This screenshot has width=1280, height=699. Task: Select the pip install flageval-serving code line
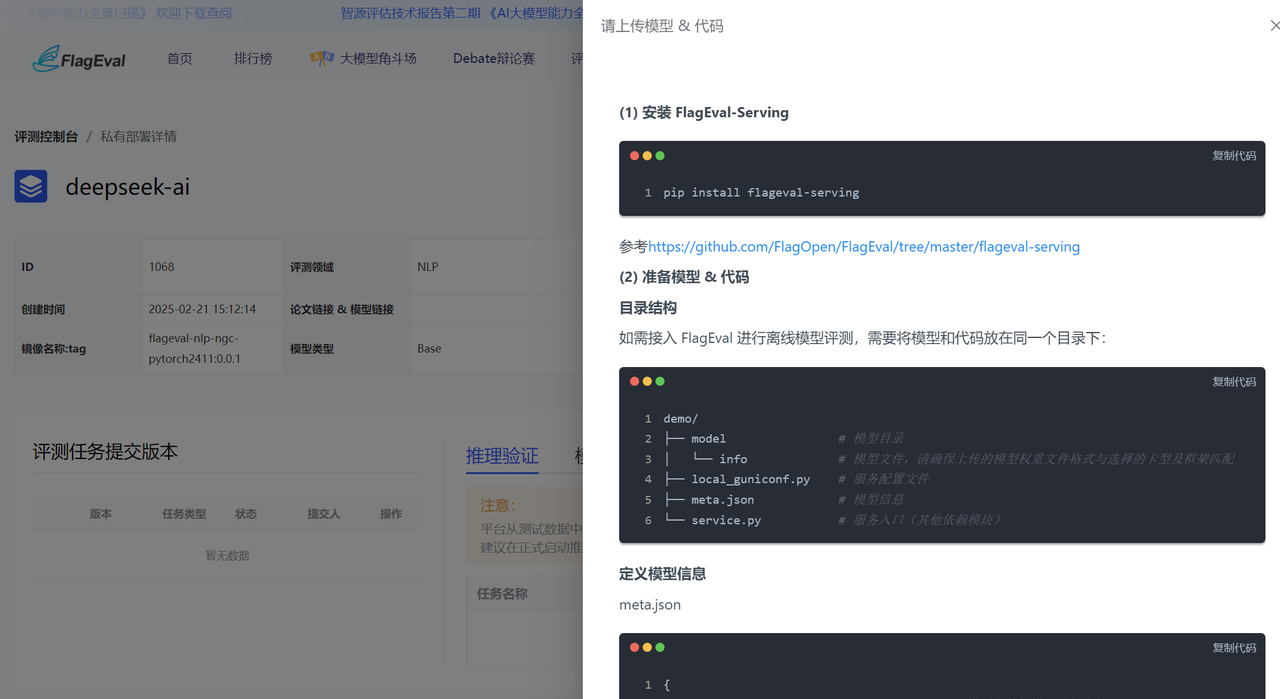pos(761,193)
